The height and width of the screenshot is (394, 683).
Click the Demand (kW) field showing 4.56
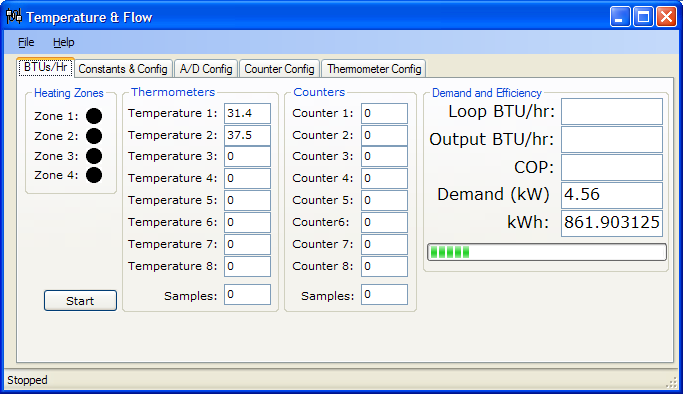[612, 195]
